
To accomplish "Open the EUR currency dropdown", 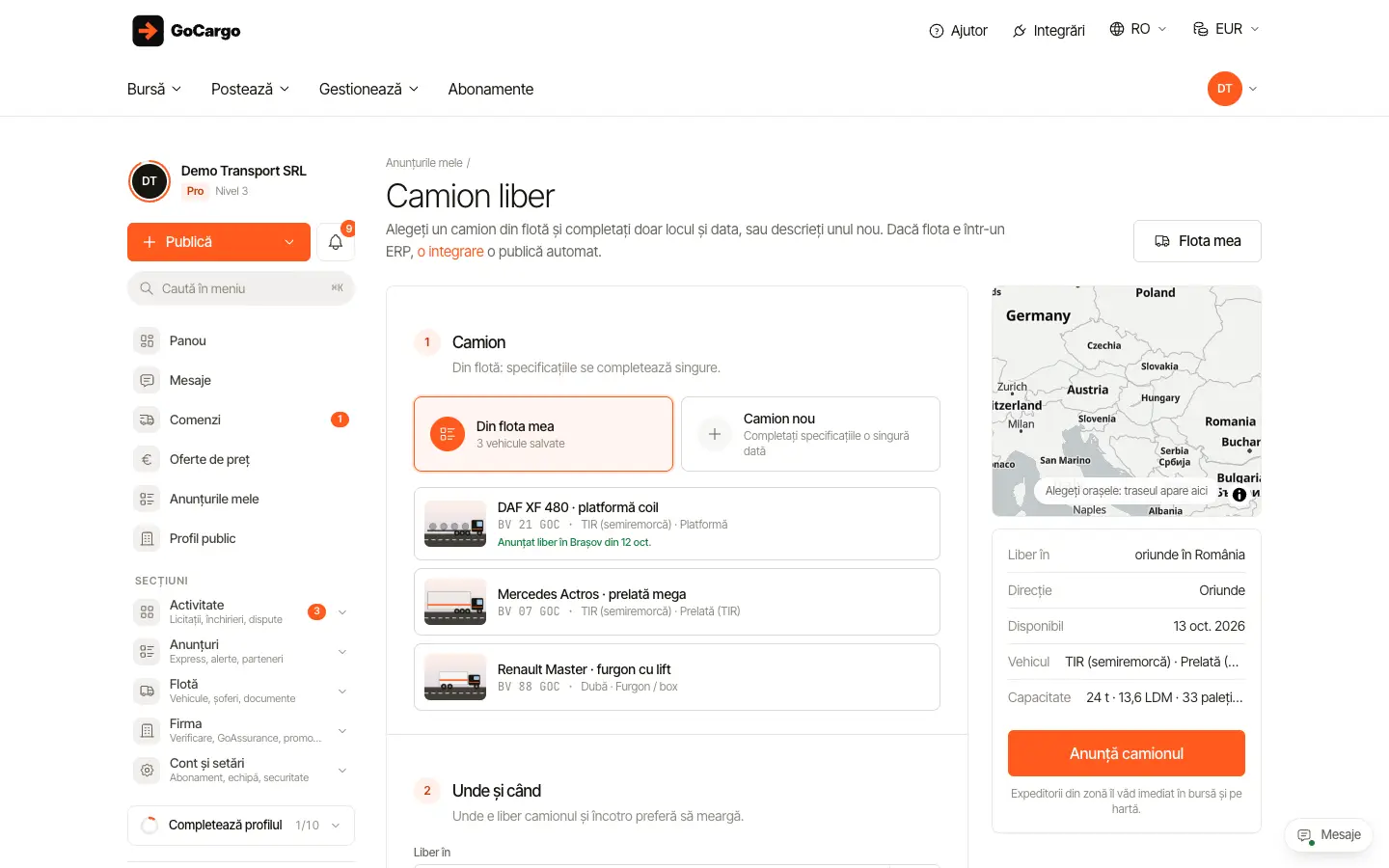I will [x=1226, y=29].
